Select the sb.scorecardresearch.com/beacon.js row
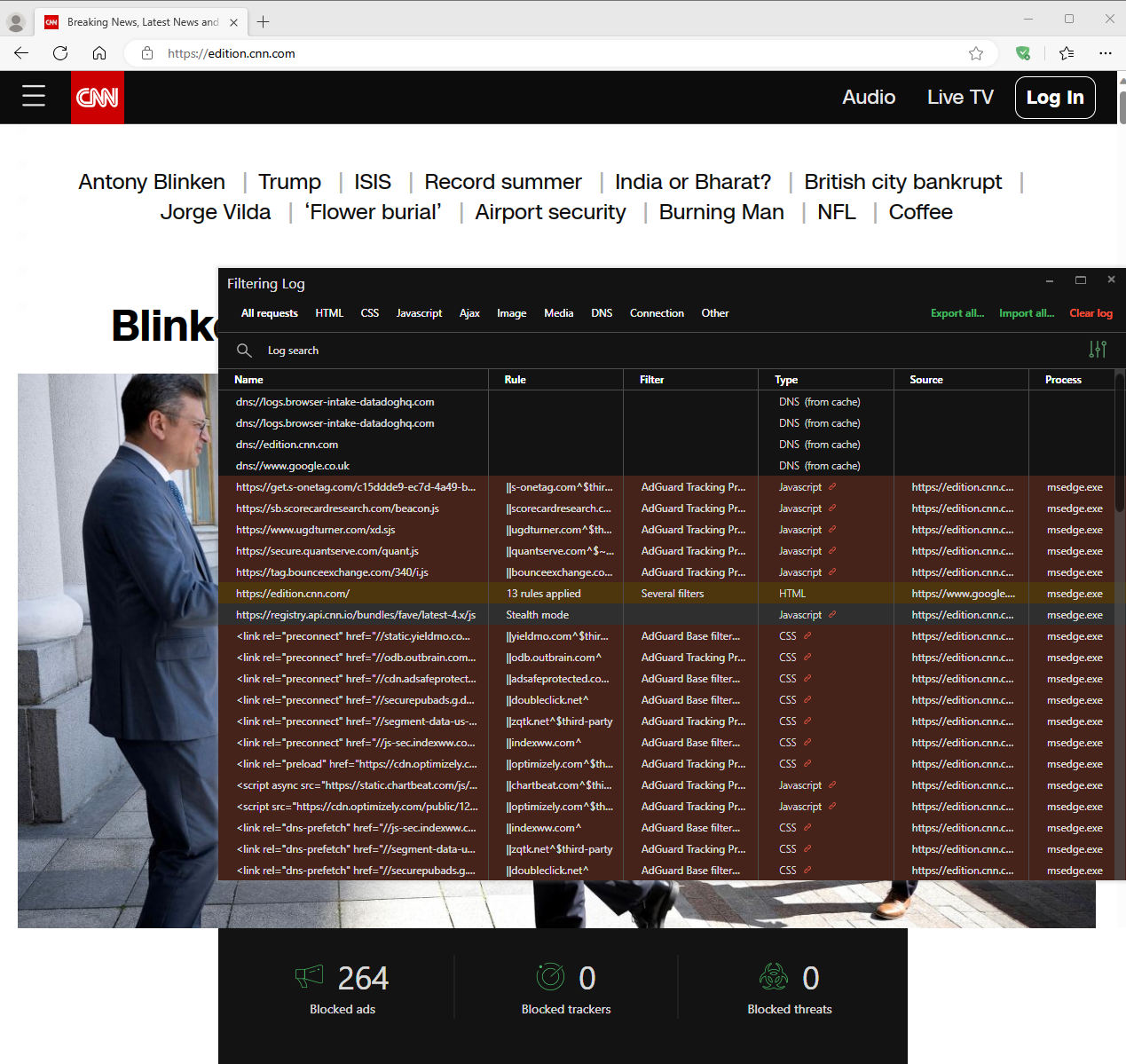 pyautogui.click(x=666, y=508)
